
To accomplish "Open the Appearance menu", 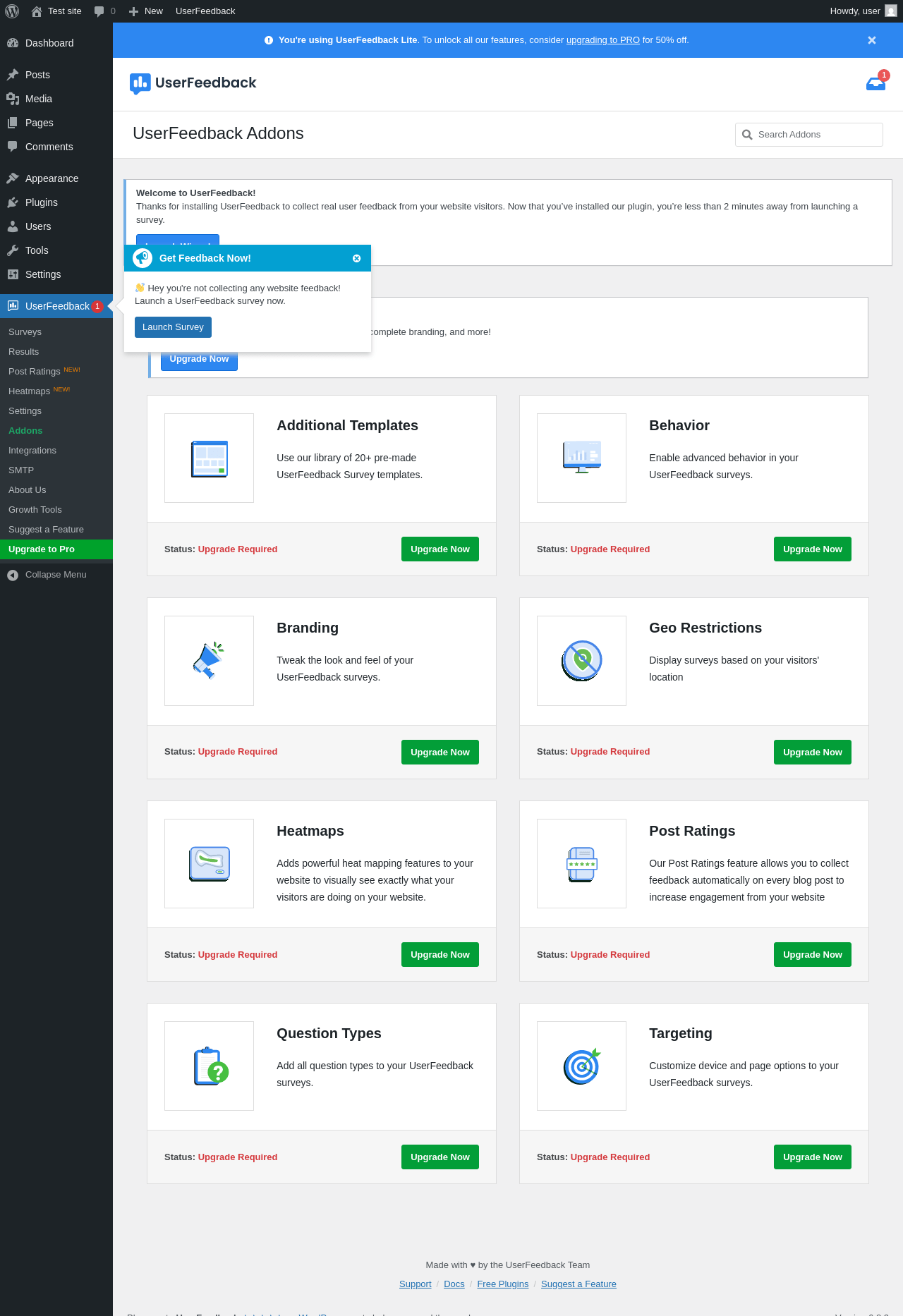I will click(x=56, y=178).
